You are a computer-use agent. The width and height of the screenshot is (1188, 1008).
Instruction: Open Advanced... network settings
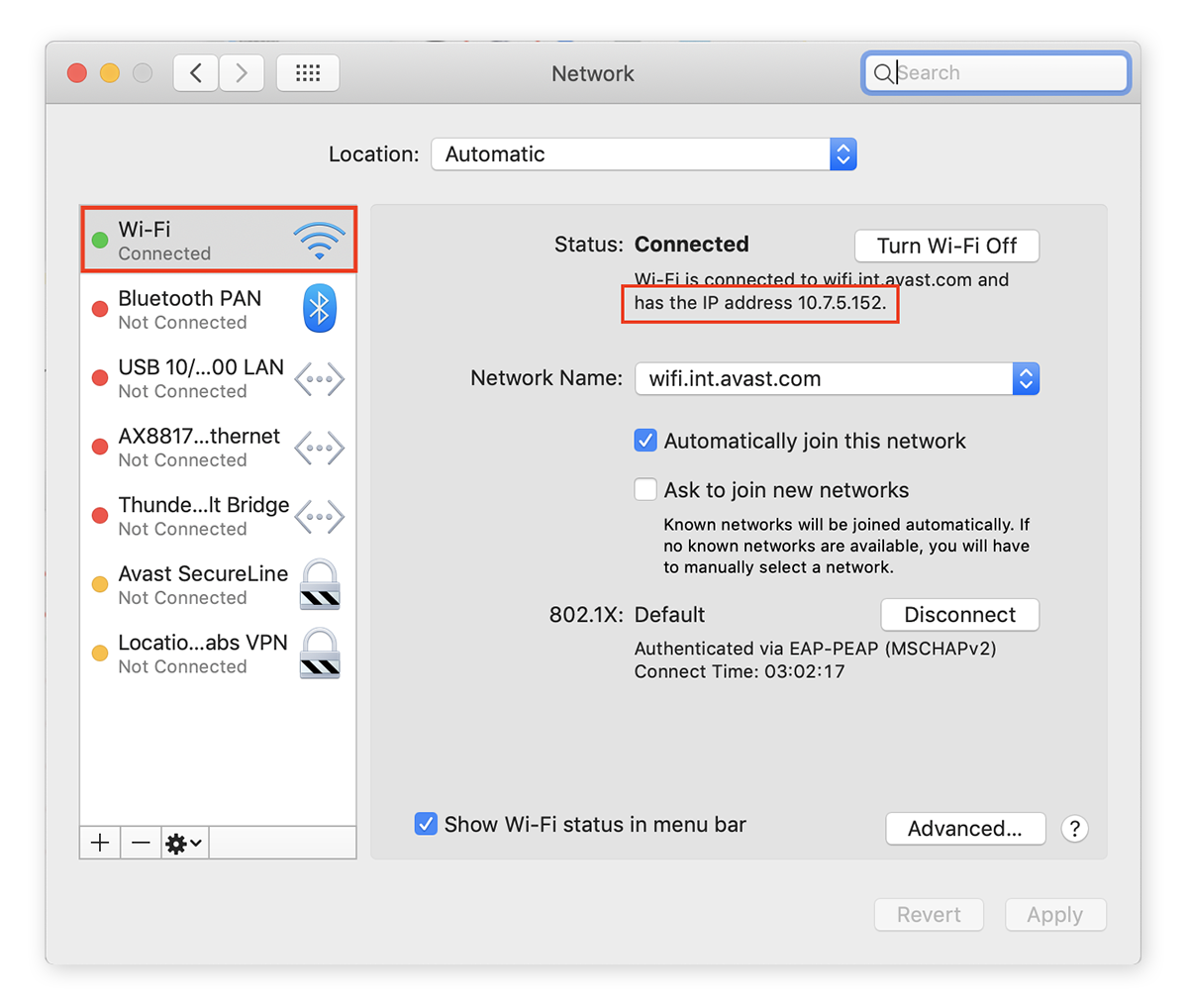pyautogui.click(x=964, y=829)
